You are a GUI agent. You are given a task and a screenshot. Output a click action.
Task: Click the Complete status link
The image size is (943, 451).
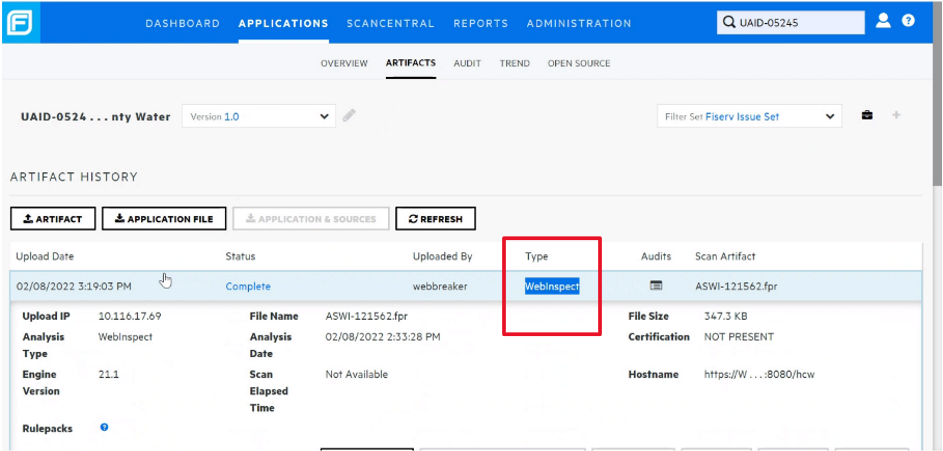(248, 286)
